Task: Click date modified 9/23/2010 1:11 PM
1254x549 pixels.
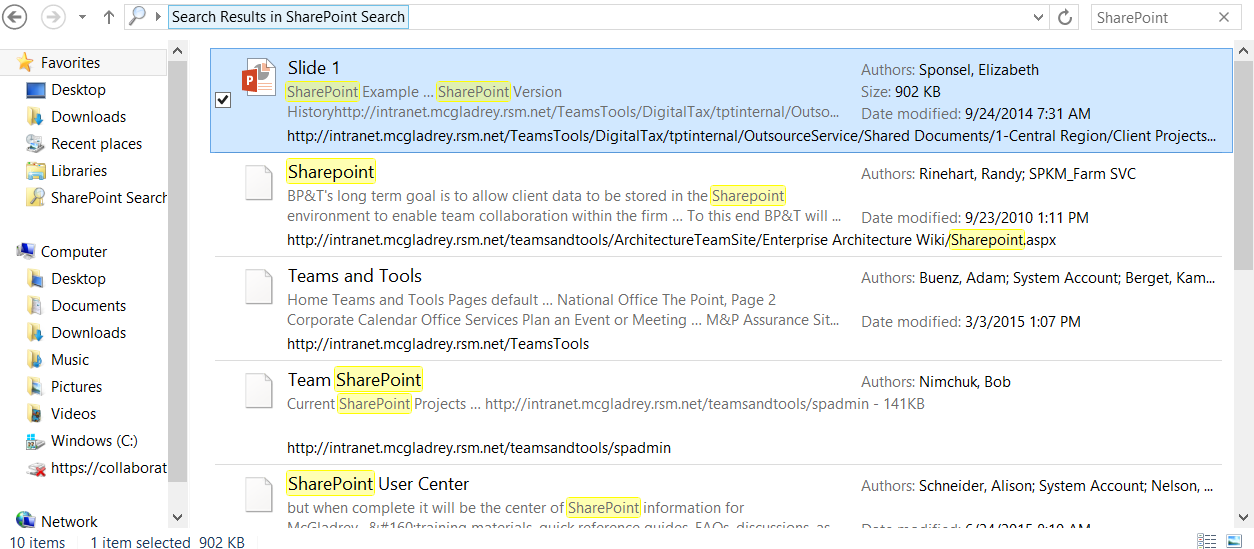Action: 975,218
